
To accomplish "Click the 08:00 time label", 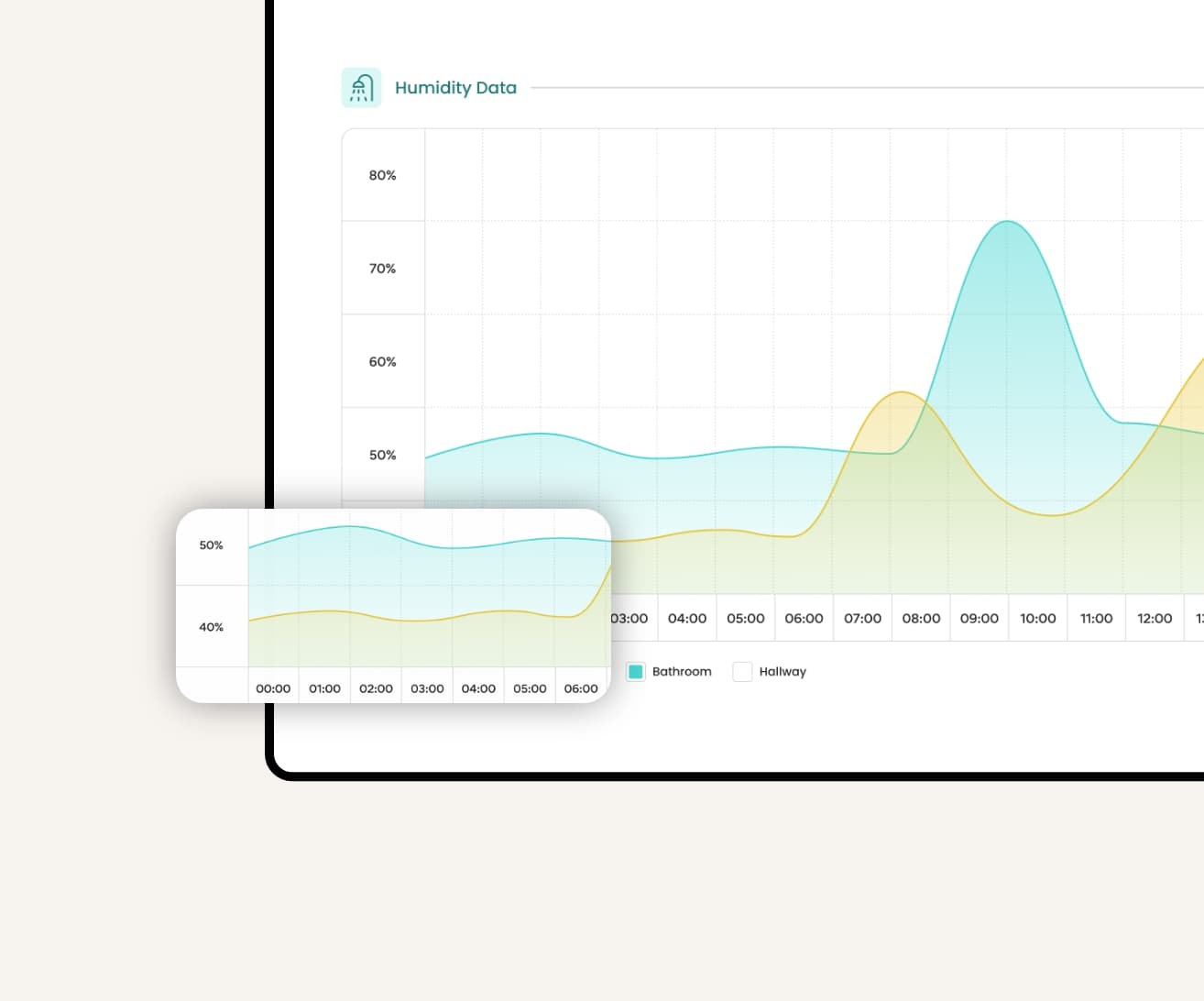I will tap(921, 619).
